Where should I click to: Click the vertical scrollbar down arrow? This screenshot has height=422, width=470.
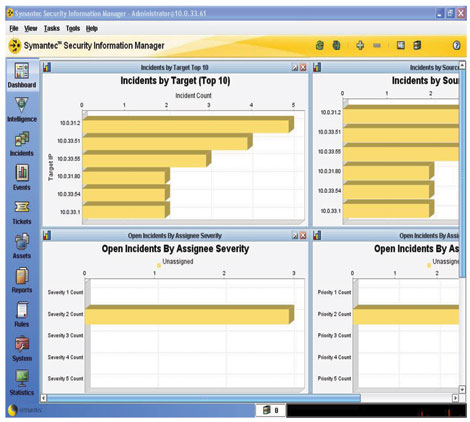coord(462,389)
